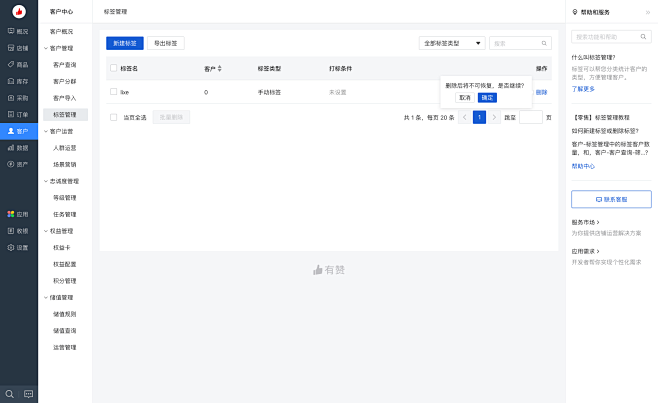Collapse the 客户管理 tree group
This screenshot has width=658, height=403.
click(x=46, y=48)
